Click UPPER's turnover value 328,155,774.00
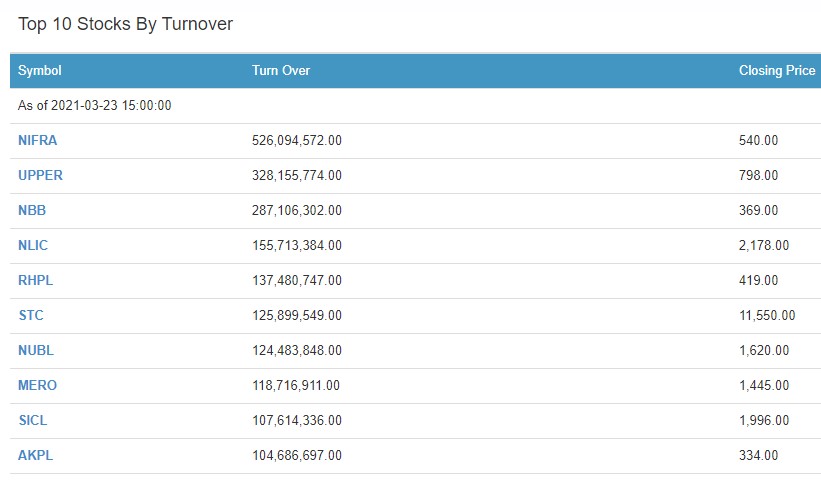The image size is (821, 485). click(x=297, y=176)
